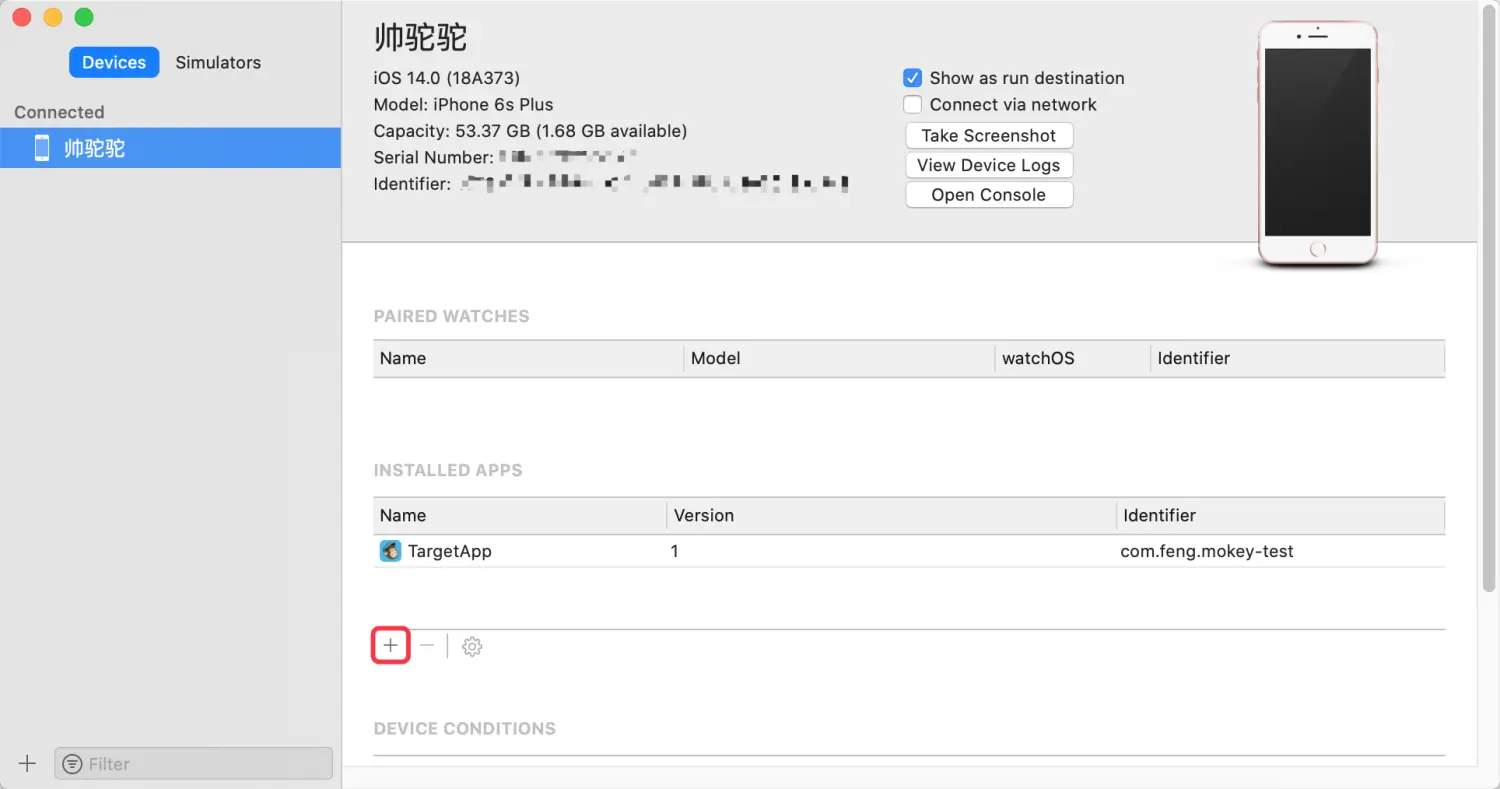Viewport: 1500px width, 789px height.
Task: Click the filter icon in the sidebar search field
Action: (72, 764)
